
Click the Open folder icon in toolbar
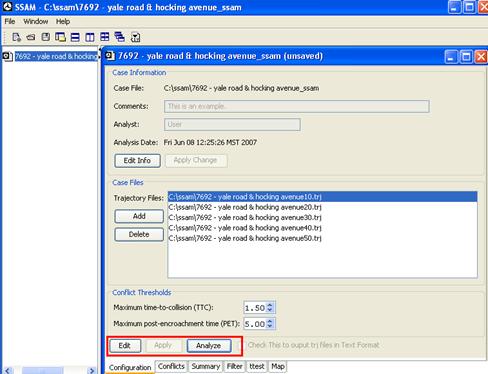[31, 37]
